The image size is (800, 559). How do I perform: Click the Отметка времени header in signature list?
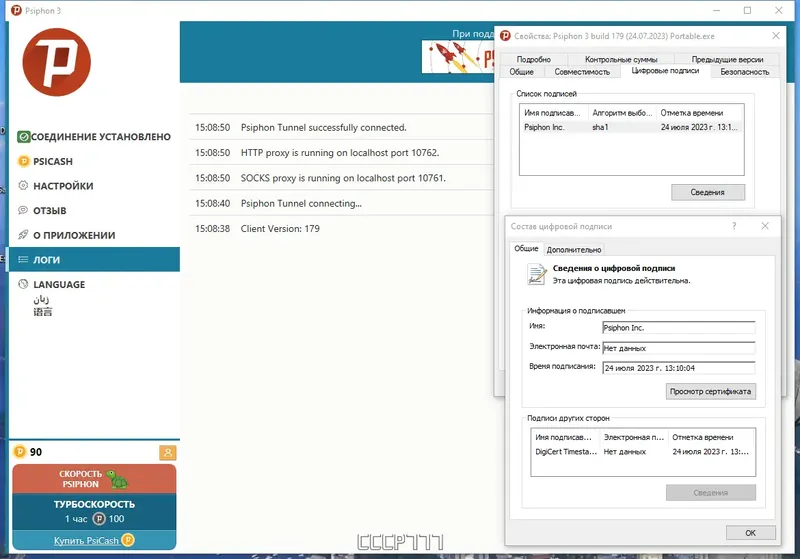699,113
